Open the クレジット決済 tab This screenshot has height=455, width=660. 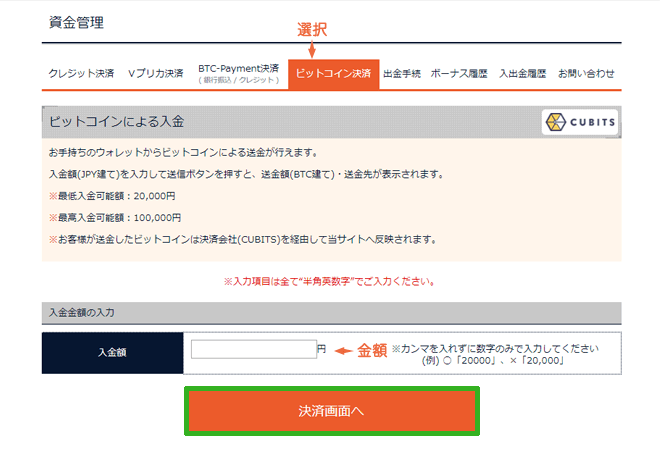click(81, 74)
